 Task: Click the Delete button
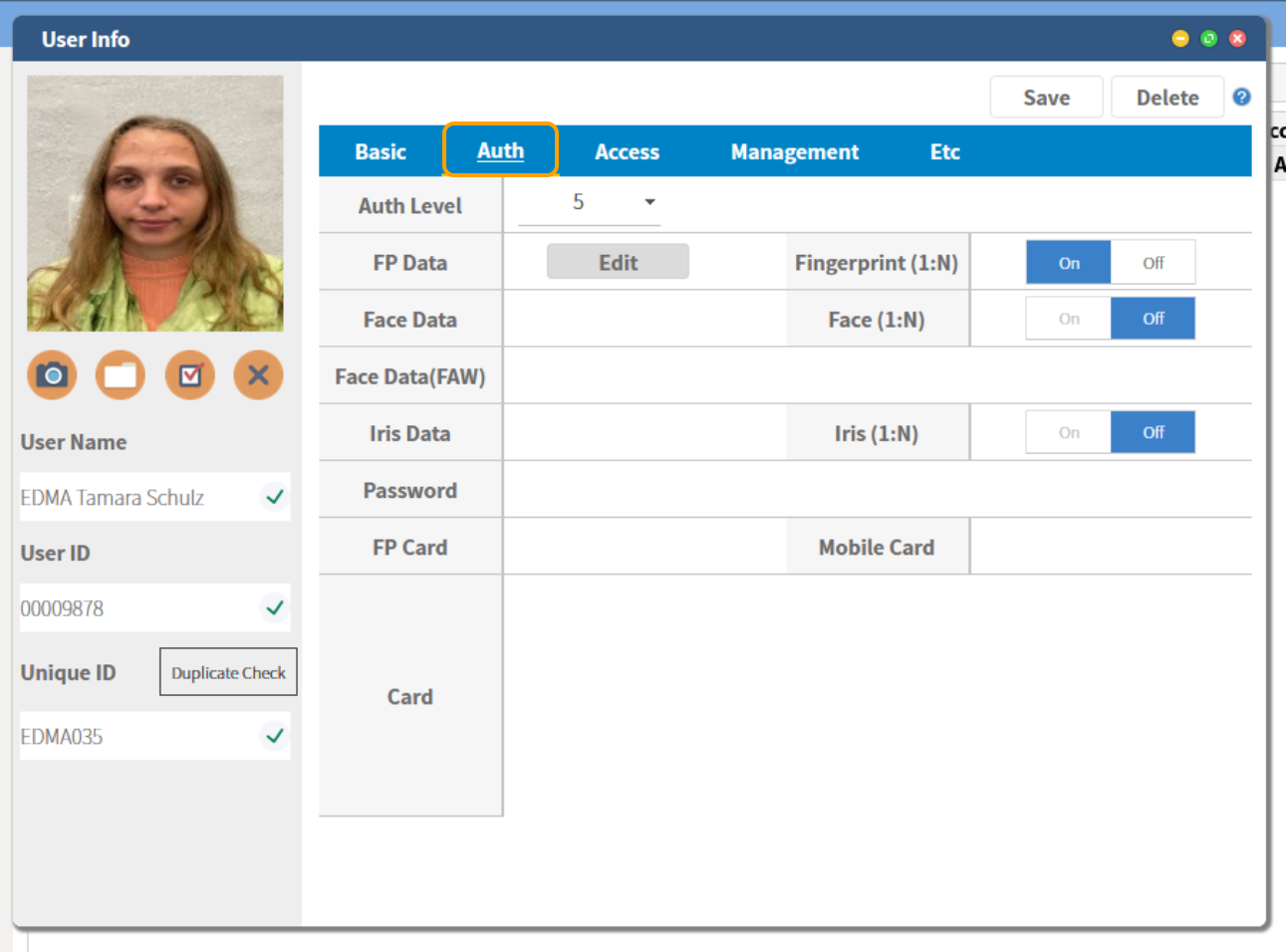(1167, 98)
